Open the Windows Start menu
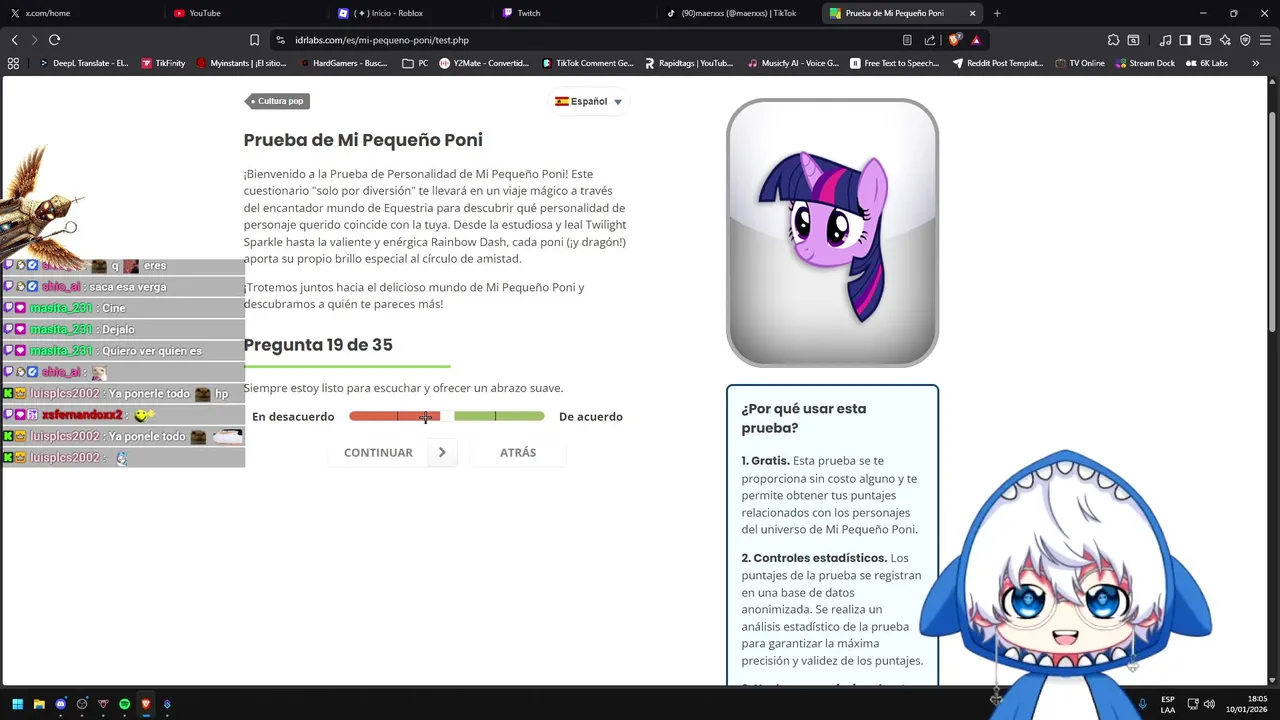 [x=17, y=704]
